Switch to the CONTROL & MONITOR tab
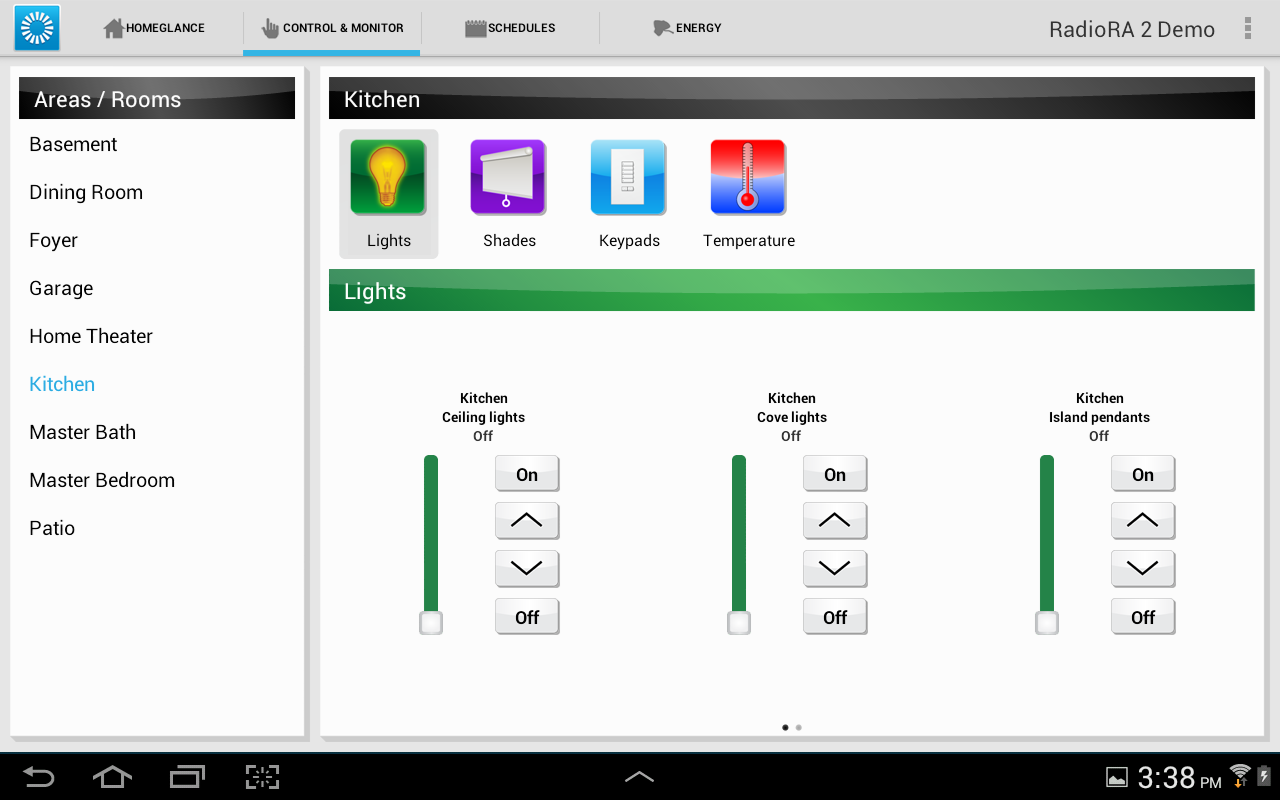This screenshot has height=800, width=1280. (331, 27)
